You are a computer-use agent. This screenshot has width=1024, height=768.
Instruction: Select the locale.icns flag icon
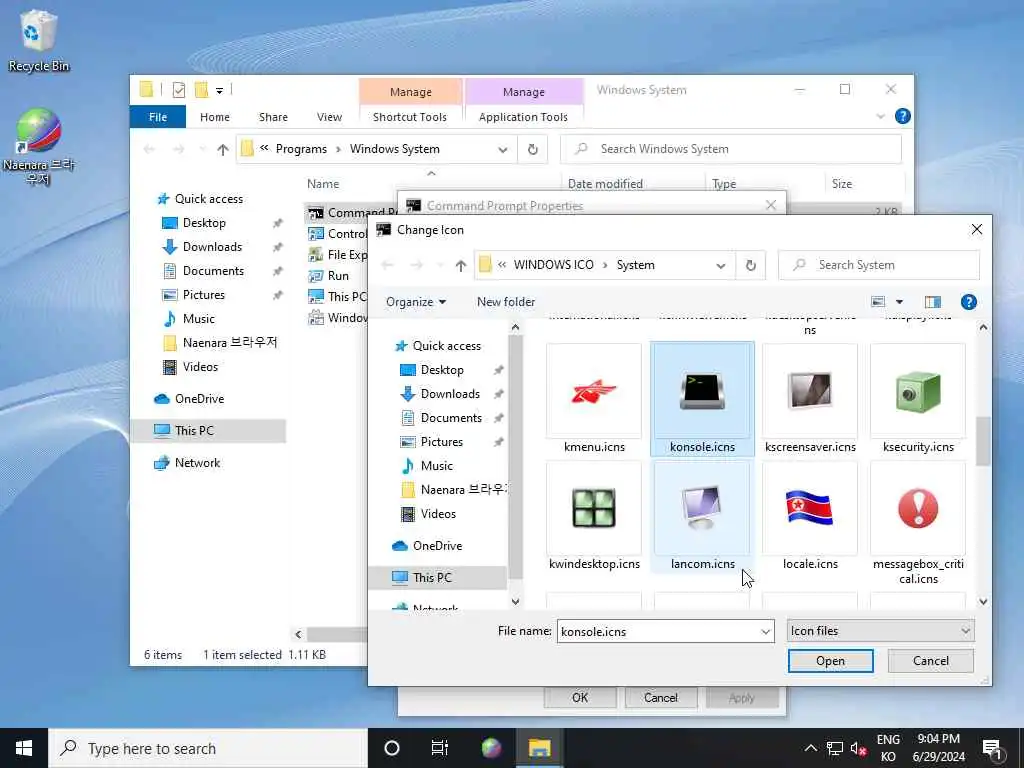click(x=810, y=508)
